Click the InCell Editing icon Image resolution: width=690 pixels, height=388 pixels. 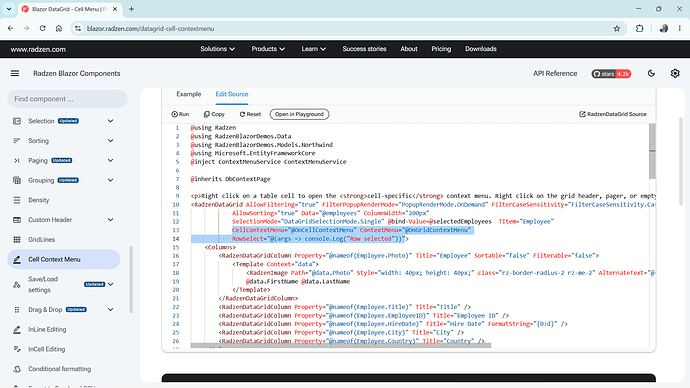[x=17, y=349]
